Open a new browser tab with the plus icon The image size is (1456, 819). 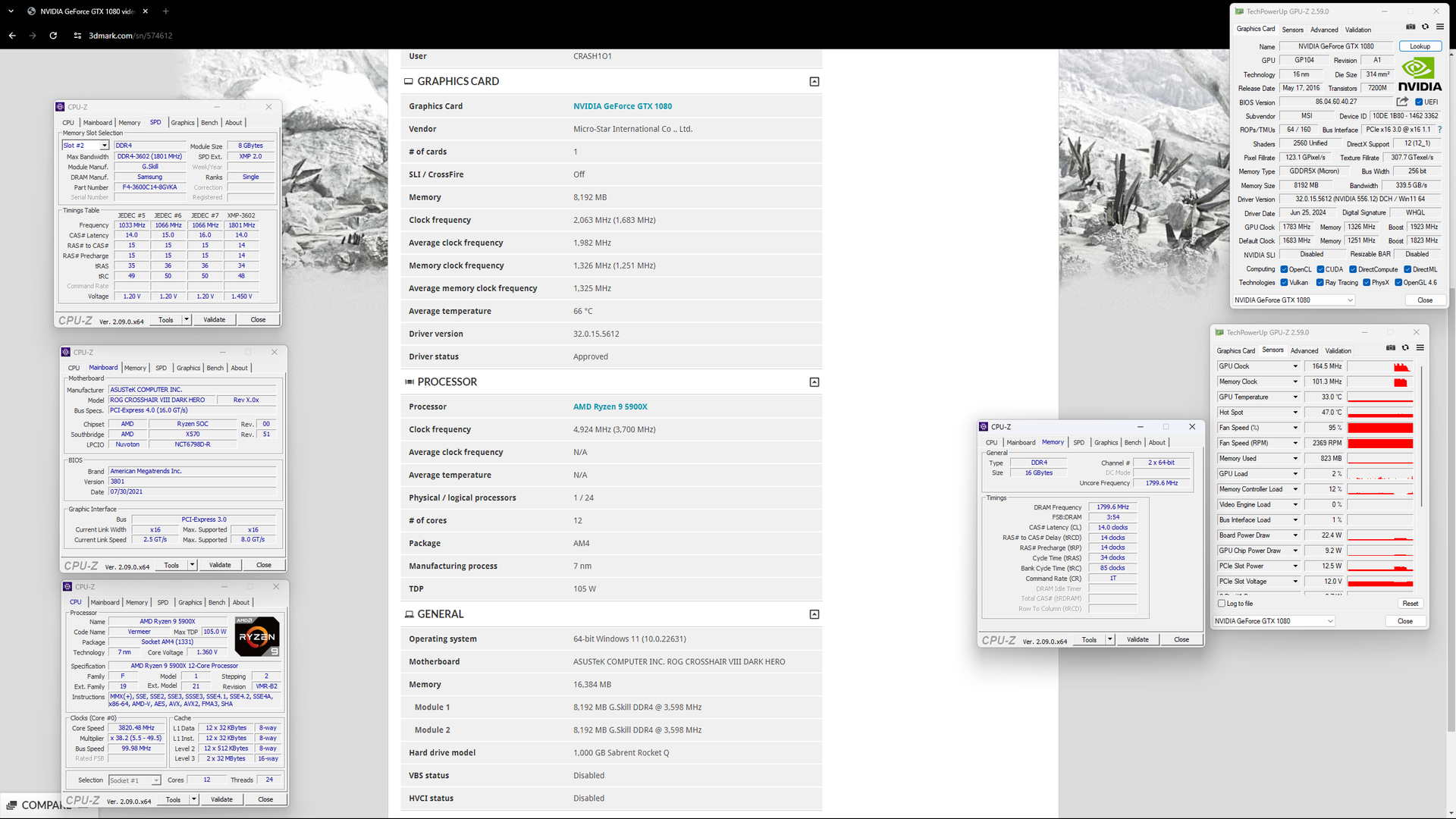pos(165,11)
